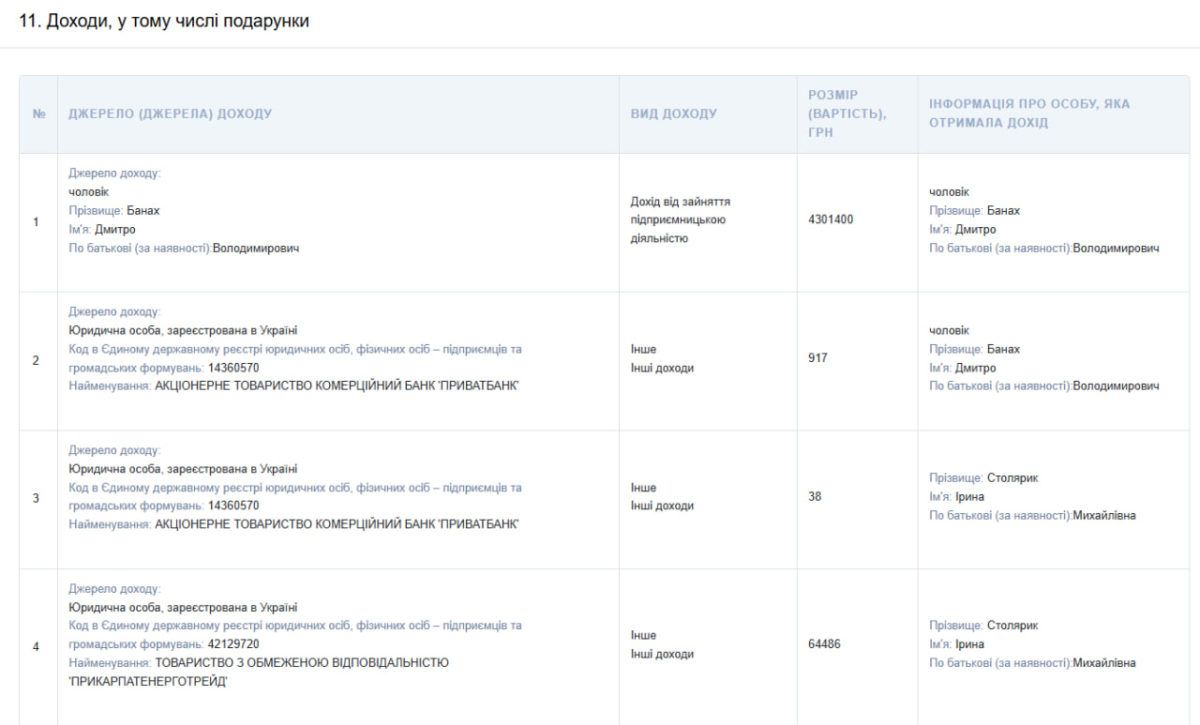The image size is (1200, 725).
Task: Click the 'ІНФОРМАЦІЯ ПРО ОСОБУ' column header
Action: [x=1036, y=114]
